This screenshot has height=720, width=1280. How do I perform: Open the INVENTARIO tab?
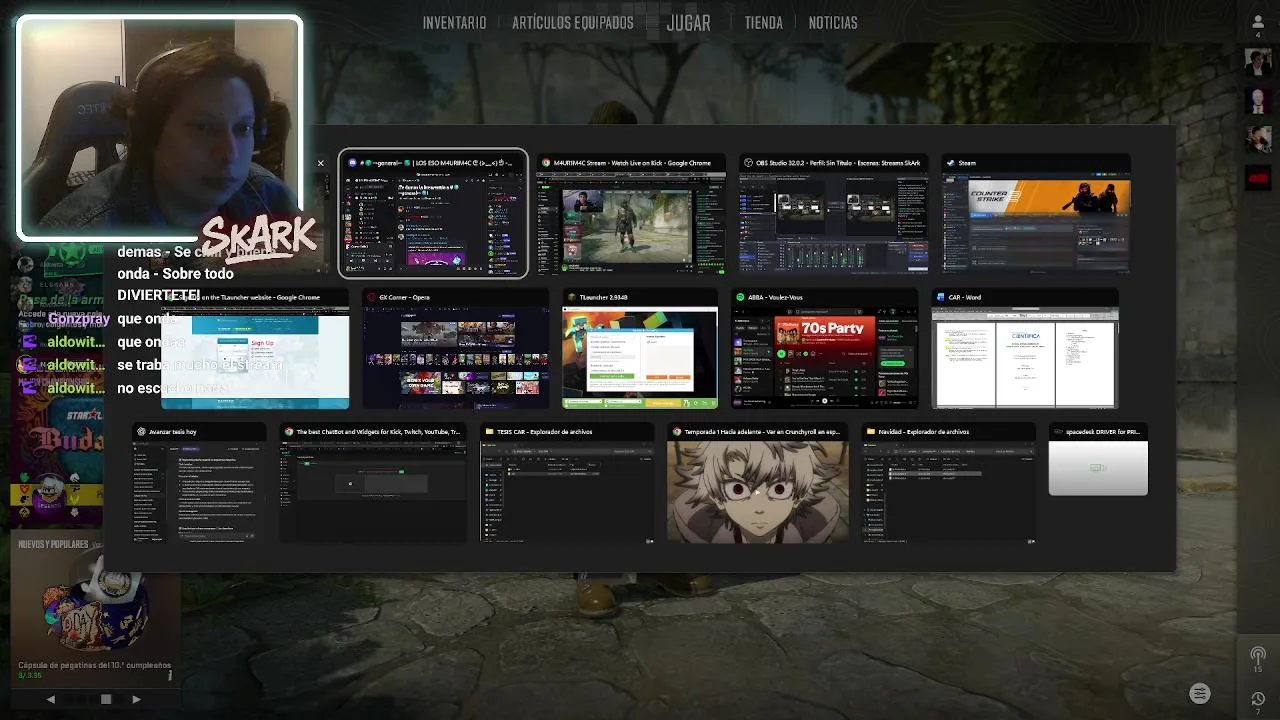click(454, 22)
